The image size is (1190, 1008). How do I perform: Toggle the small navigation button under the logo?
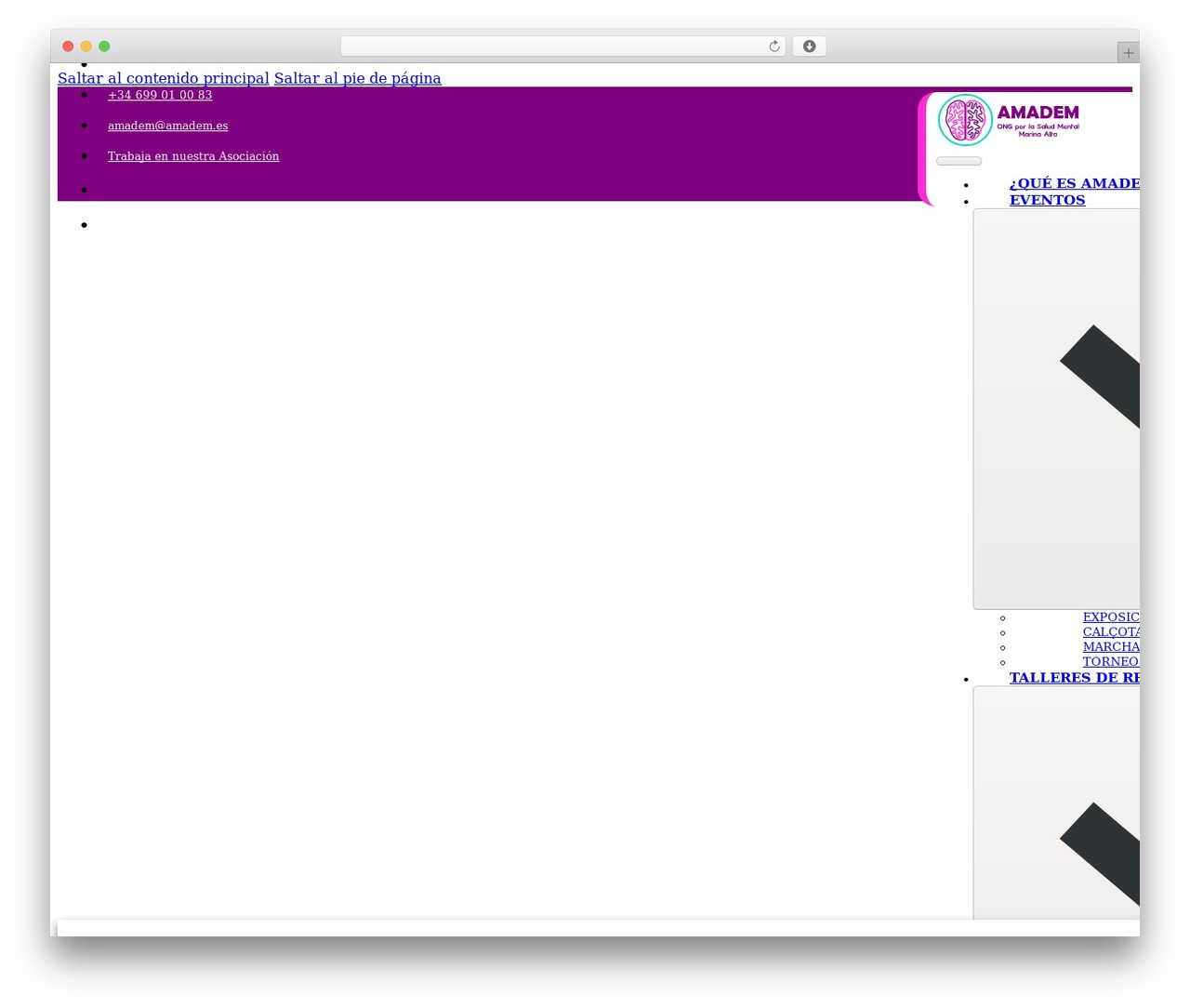coord(959,161)
